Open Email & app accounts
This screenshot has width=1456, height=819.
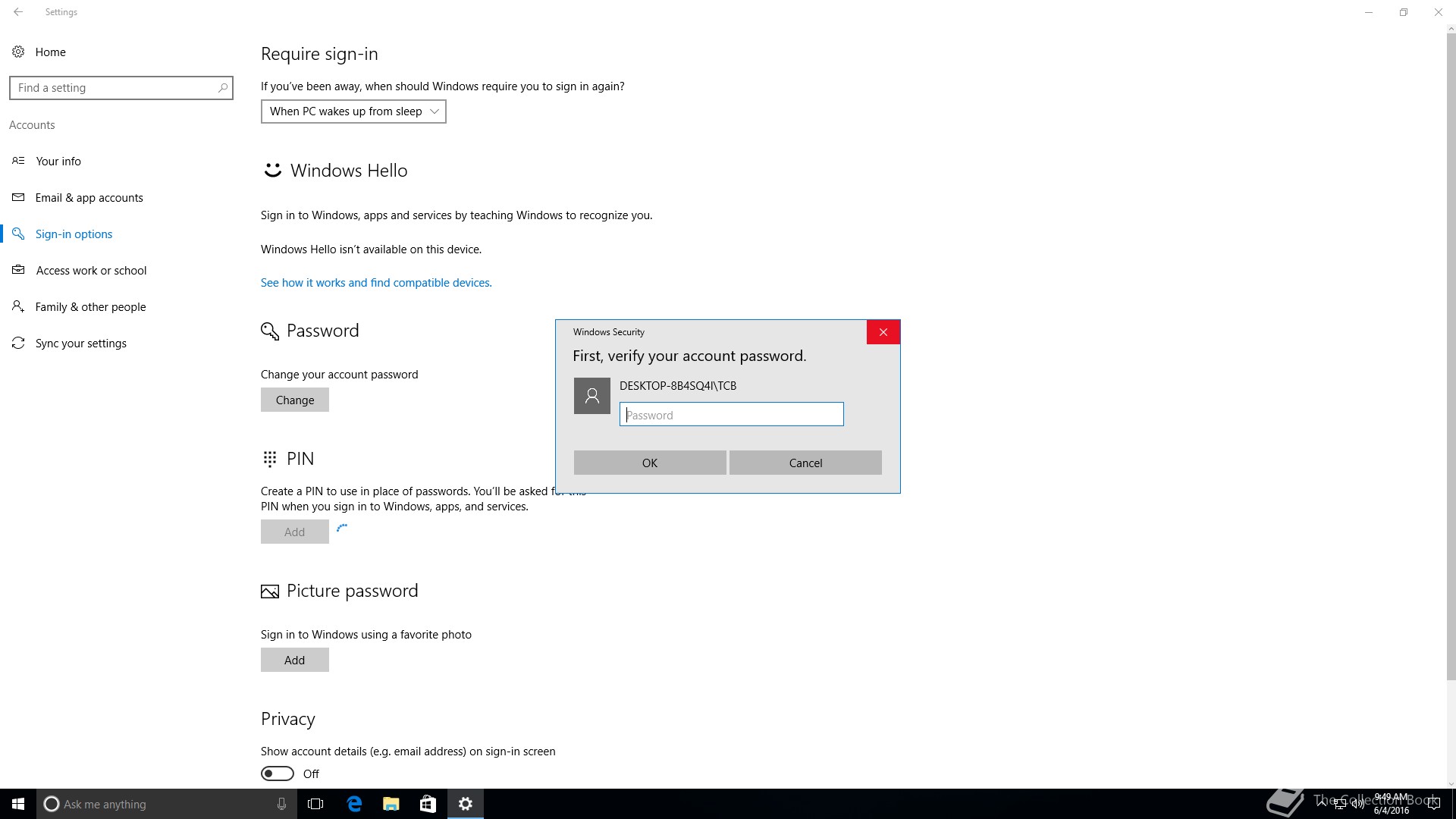[89, 197]
